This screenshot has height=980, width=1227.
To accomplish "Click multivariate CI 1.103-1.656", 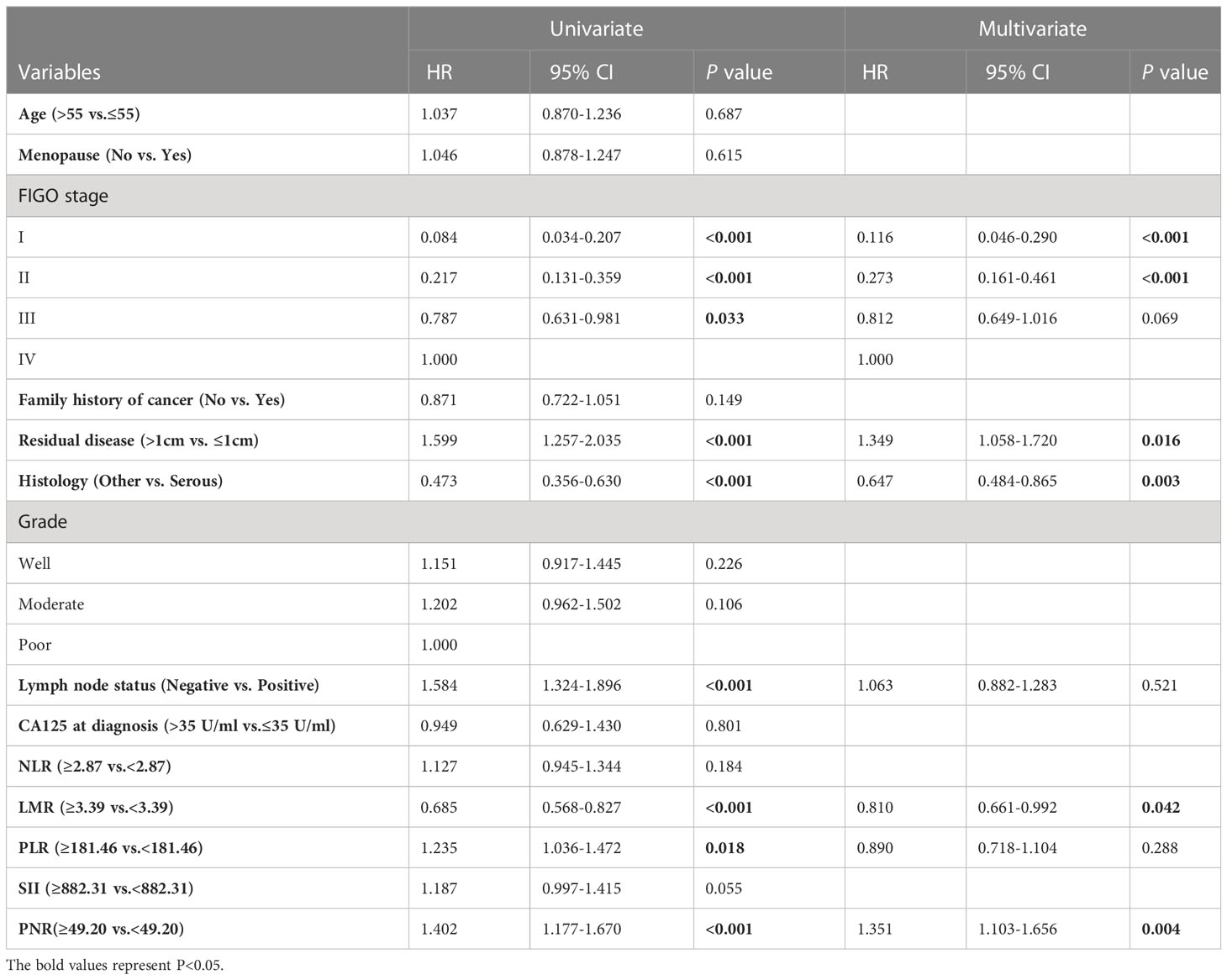I will point(1017,930).
